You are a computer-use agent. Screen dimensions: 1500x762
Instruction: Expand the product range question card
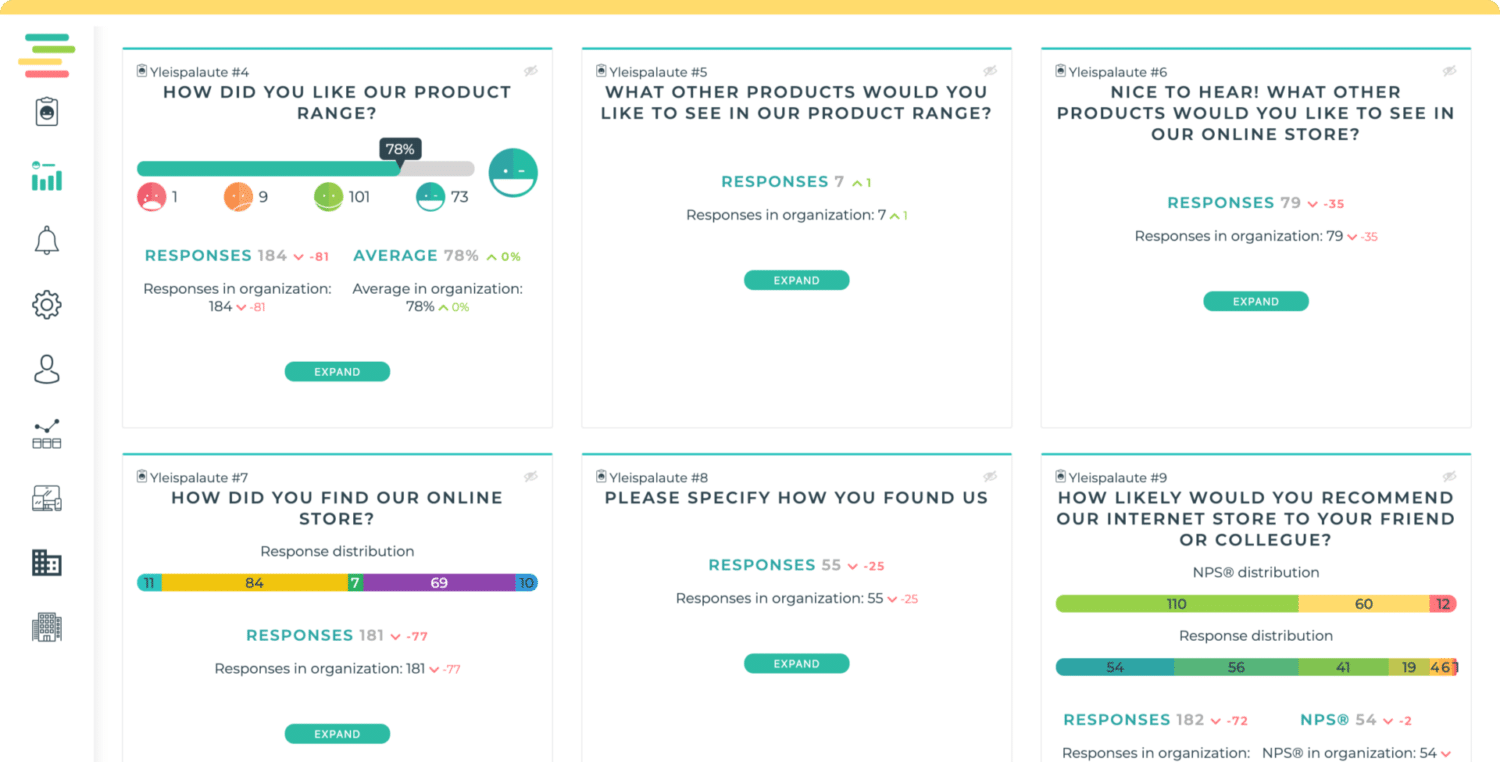[x=337, y=372]
